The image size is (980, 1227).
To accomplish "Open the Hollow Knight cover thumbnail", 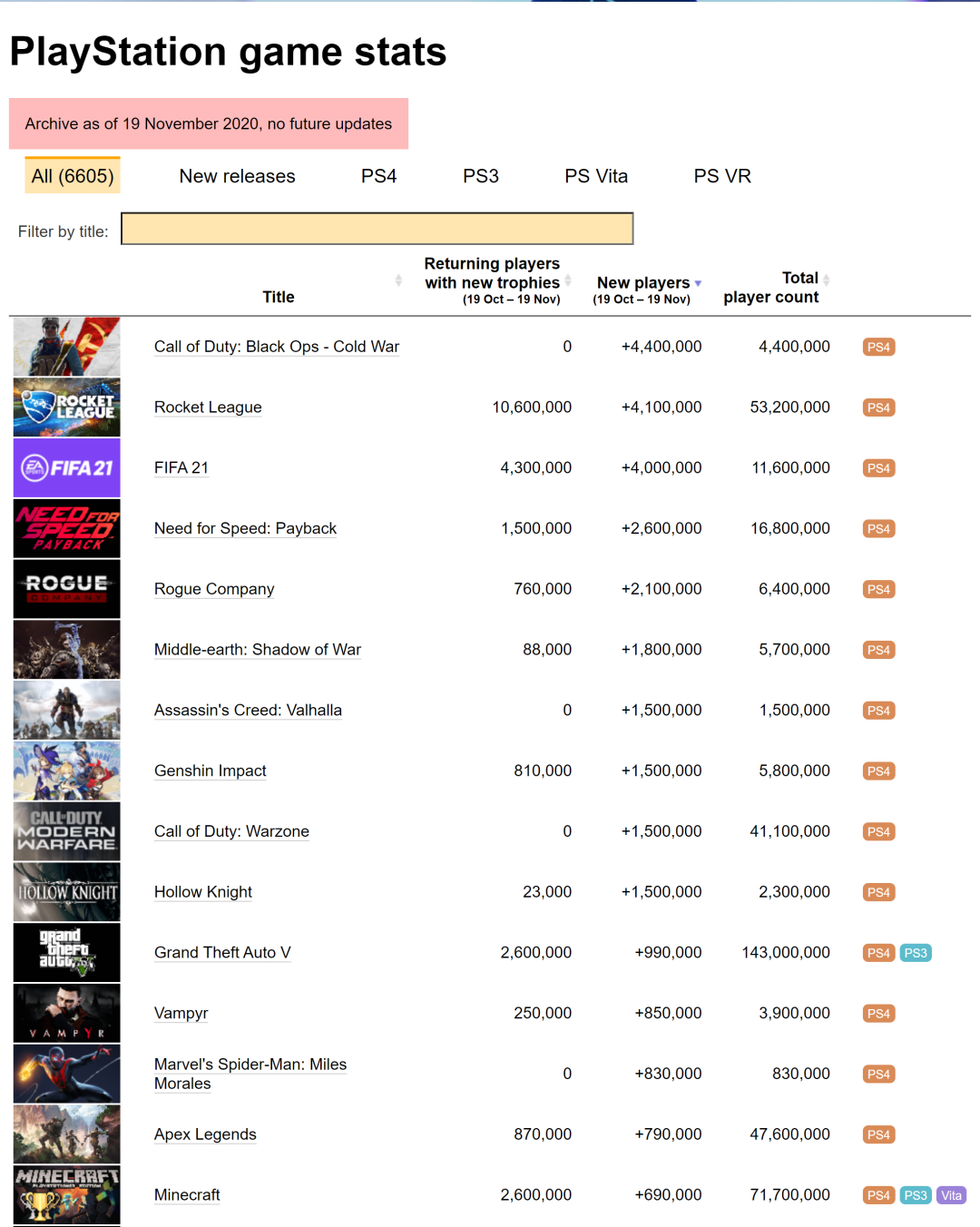I will point(67,892).
